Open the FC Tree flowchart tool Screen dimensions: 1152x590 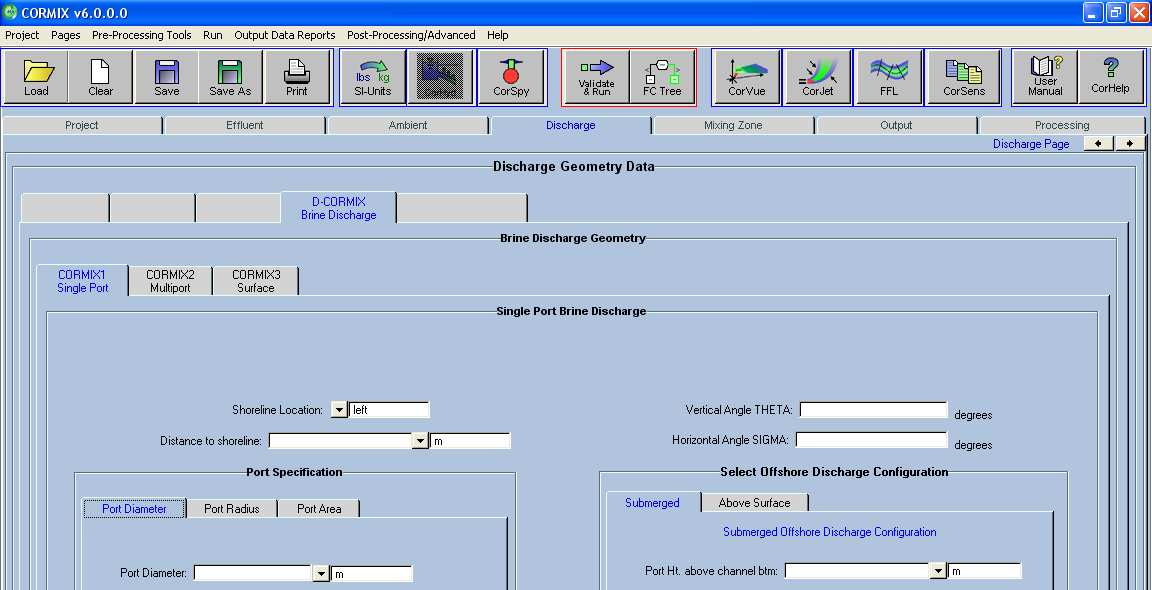[x=662, y=77]
